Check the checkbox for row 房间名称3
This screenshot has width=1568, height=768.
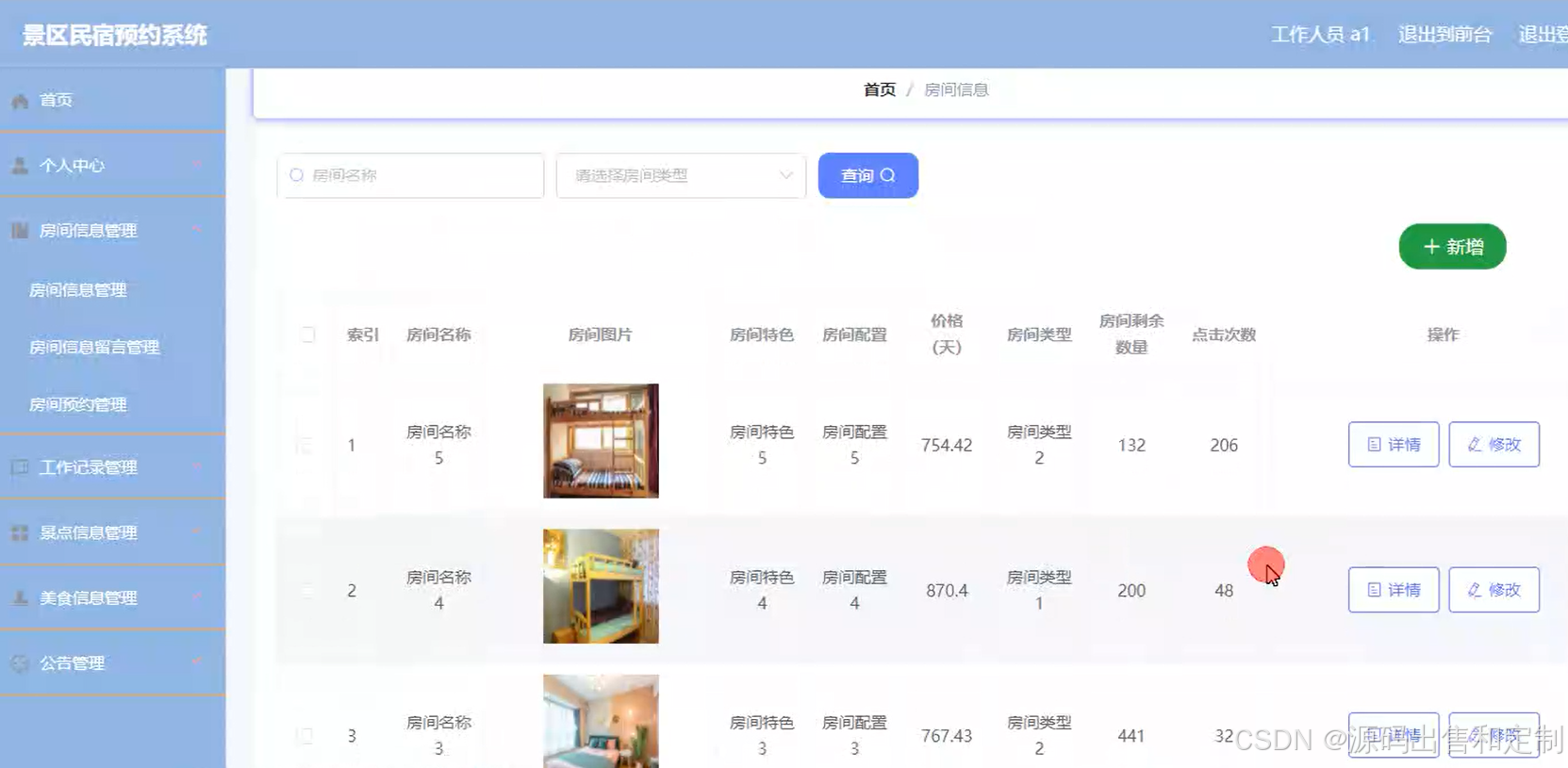(305, 735)
